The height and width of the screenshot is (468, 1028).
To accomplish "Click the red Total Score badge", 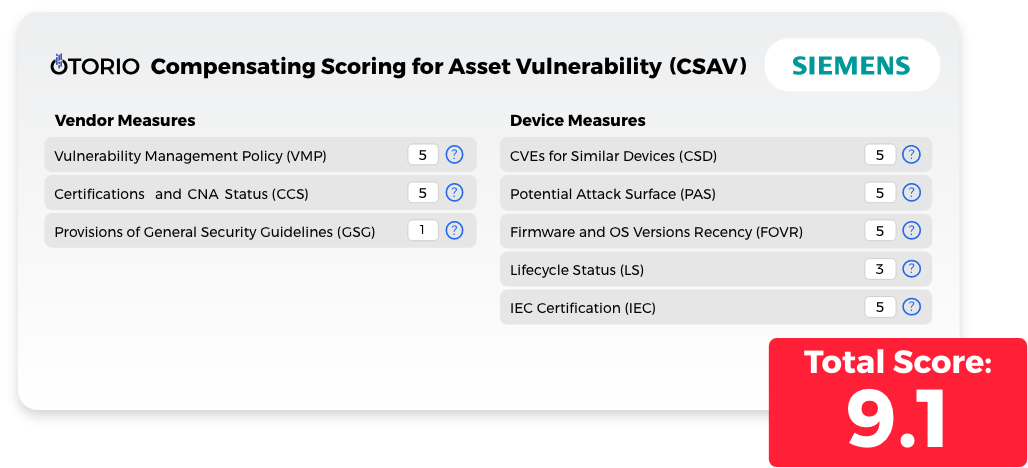I will coord(898,402).
